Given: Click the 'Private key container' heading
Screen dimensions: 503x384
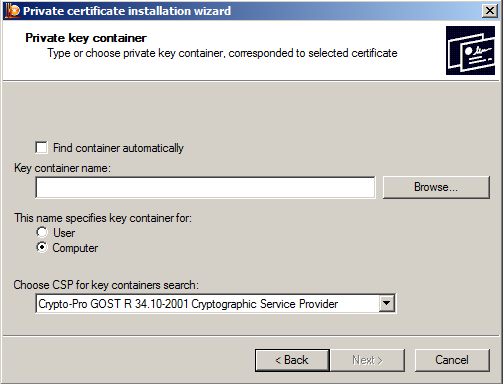Looking at the screenshot, I should click(86, 38).
